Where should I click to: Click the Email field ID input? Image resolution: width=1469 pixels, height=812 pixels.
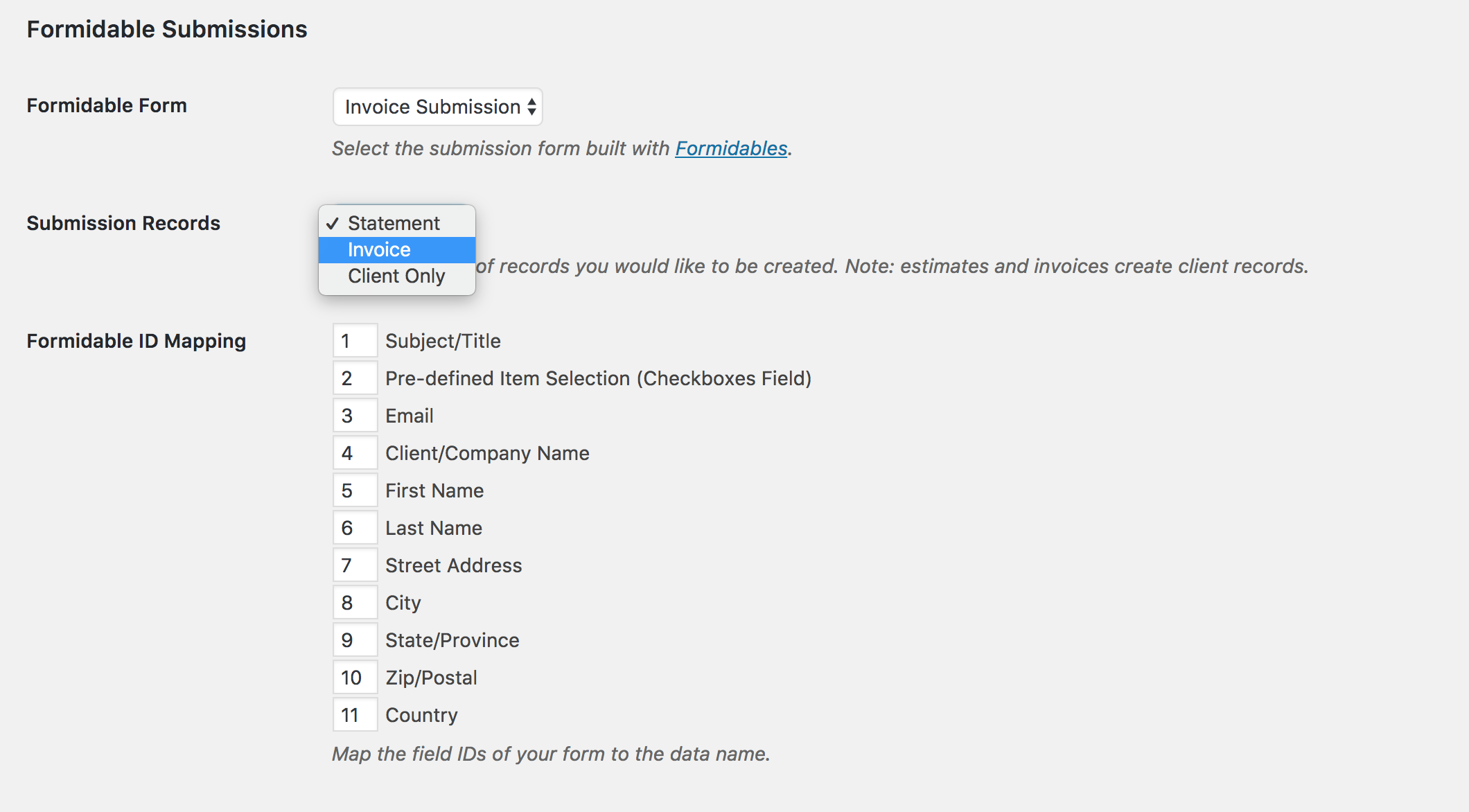click(355, 416)
